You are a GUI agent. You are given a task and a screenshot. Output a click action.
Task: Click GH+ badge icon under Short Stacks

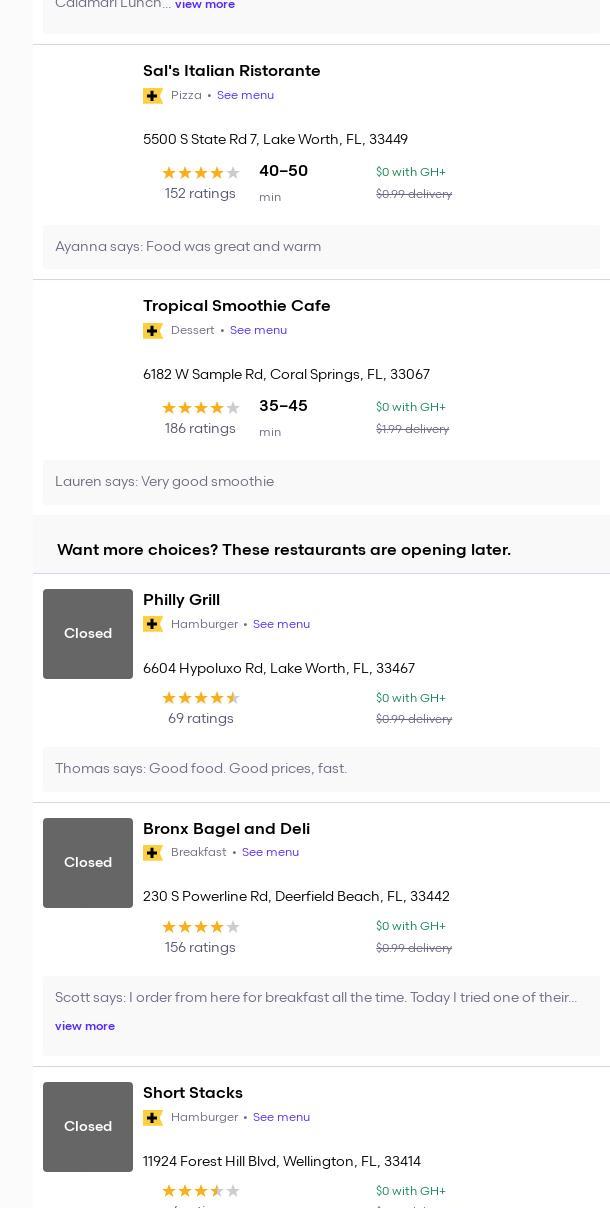(153, 1118)
